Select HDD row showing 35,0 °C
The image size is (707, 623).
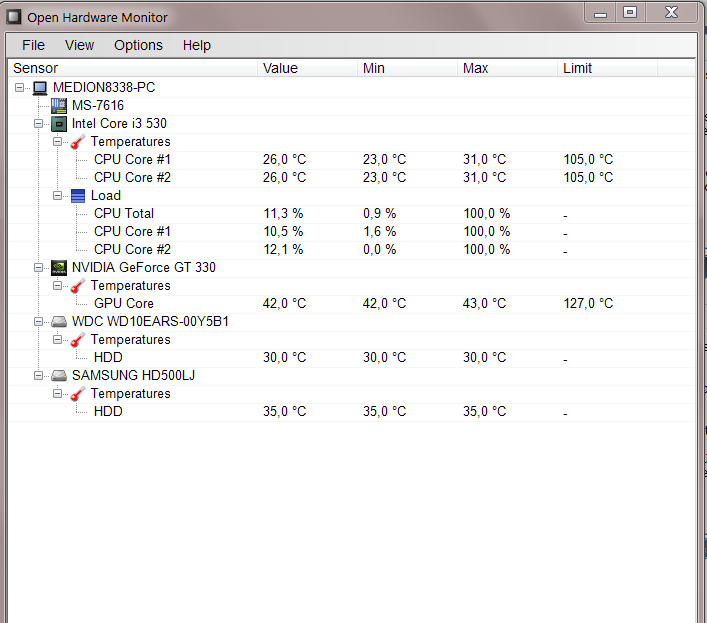352,412
